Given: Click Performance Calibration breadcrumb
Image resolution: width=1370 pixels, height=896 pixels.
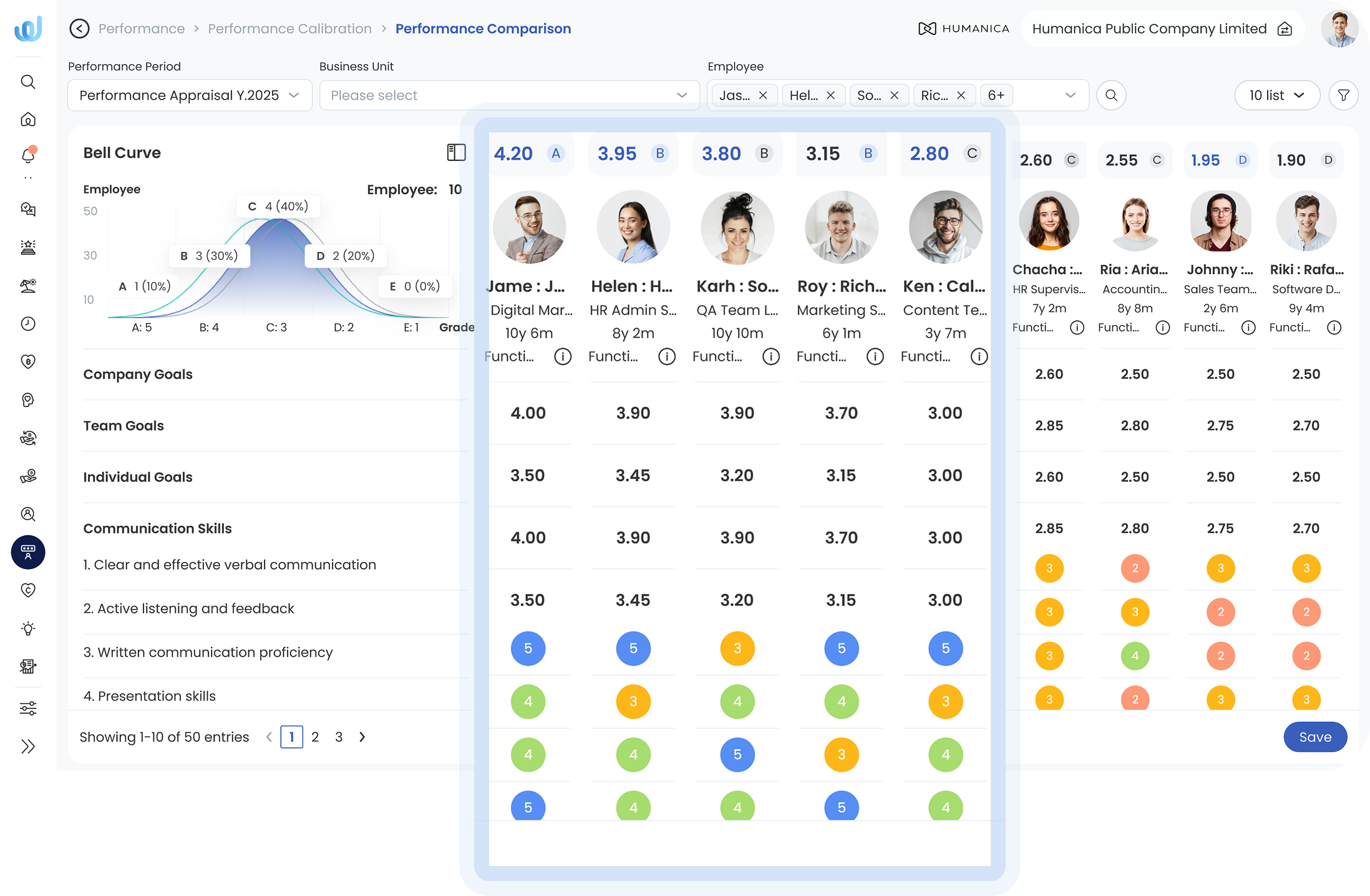Looking at the screenshot, I should click(289, 29).
